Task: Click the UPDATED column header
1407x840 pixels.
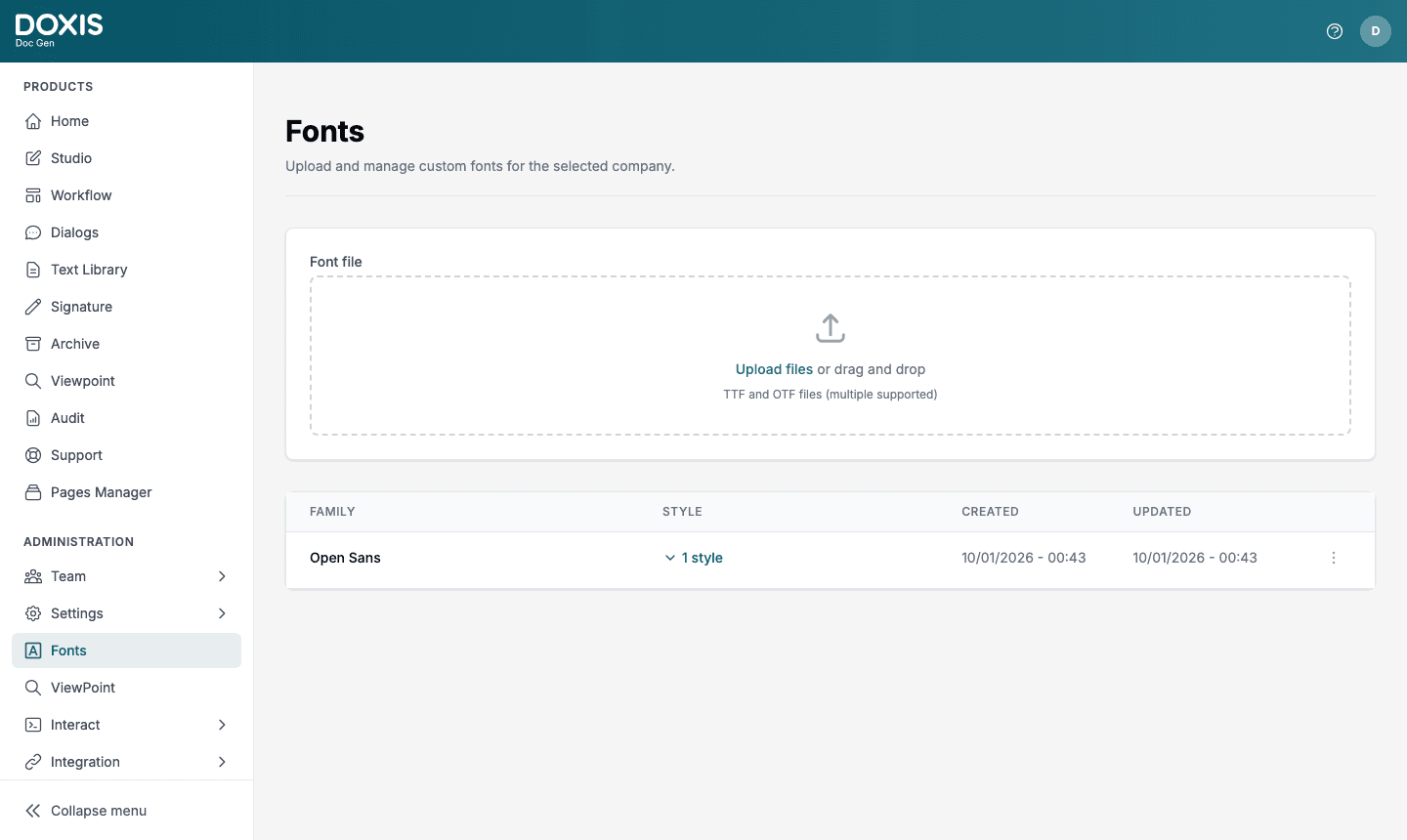Action: click(1162, 512)
